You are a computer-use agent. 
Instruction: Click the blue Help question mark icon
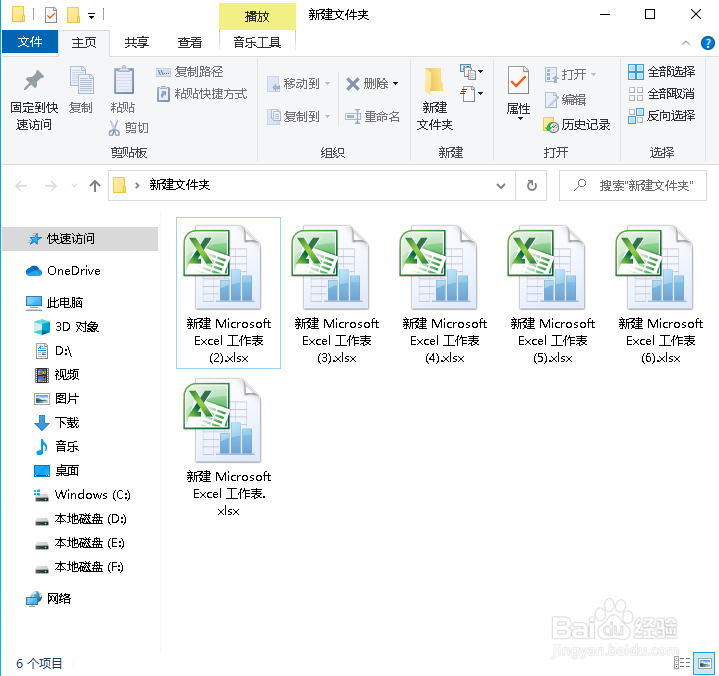coord(708,43)
